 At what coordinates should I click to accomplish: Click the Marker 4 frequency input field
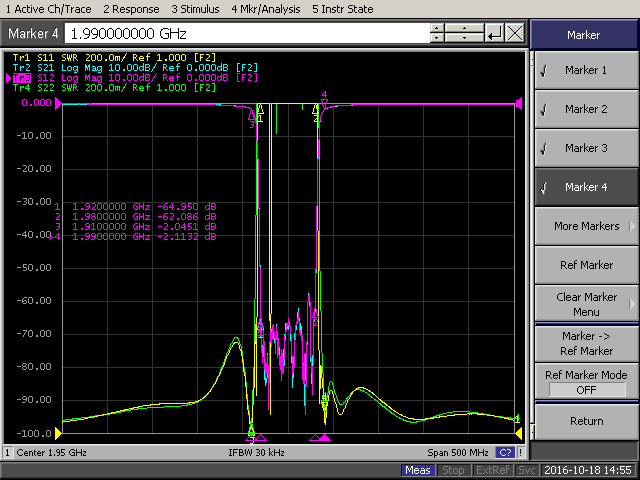248,33
